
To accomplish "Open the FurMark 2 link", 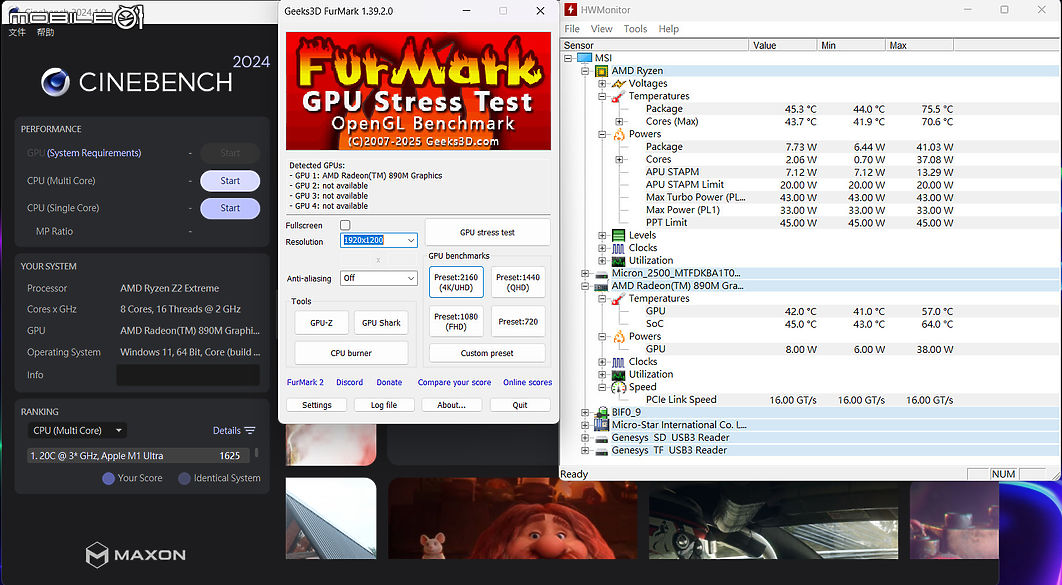I will point(305,383).
